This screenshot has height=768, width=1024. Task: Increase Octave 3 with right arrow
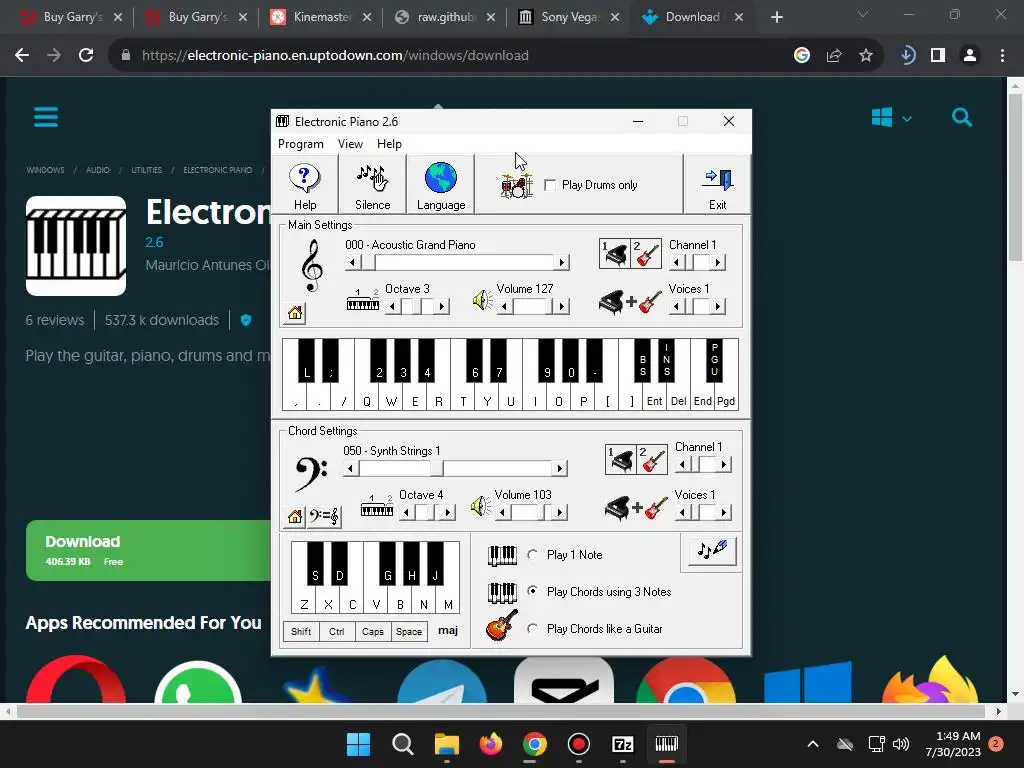[442, 306]
